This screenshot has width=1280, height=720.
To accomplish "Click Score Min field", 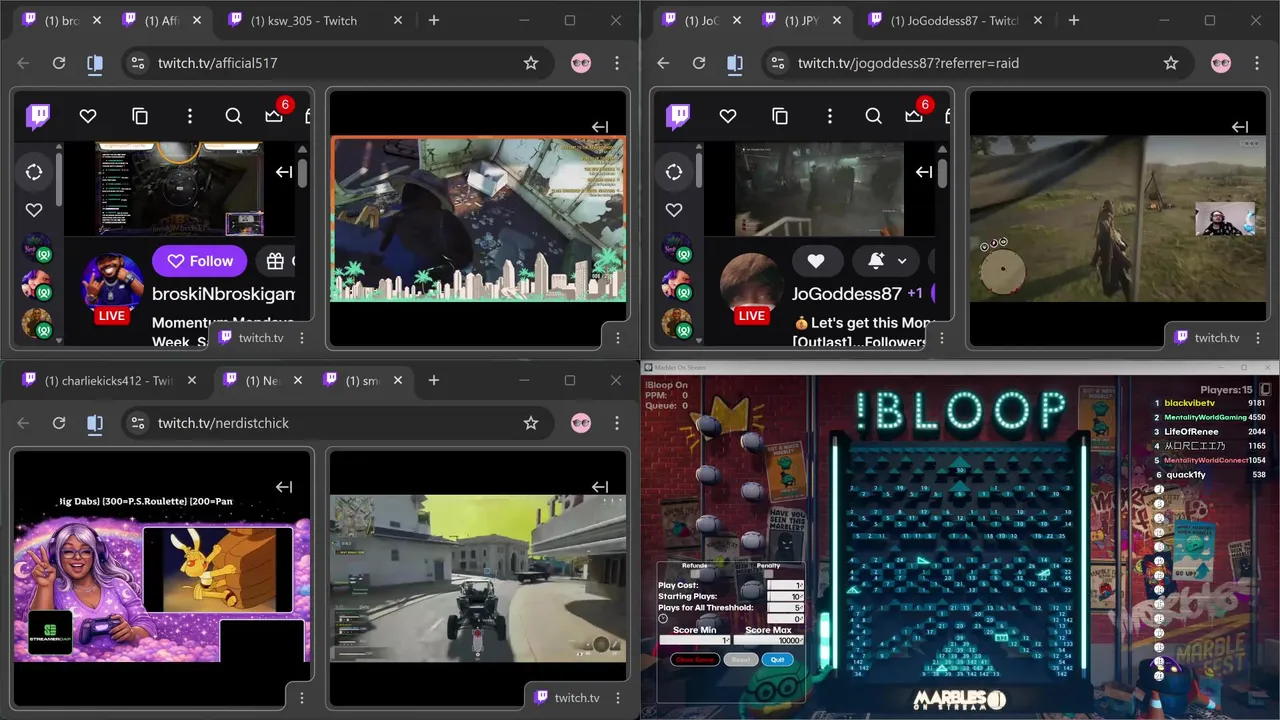I will [x=695, y=640].
